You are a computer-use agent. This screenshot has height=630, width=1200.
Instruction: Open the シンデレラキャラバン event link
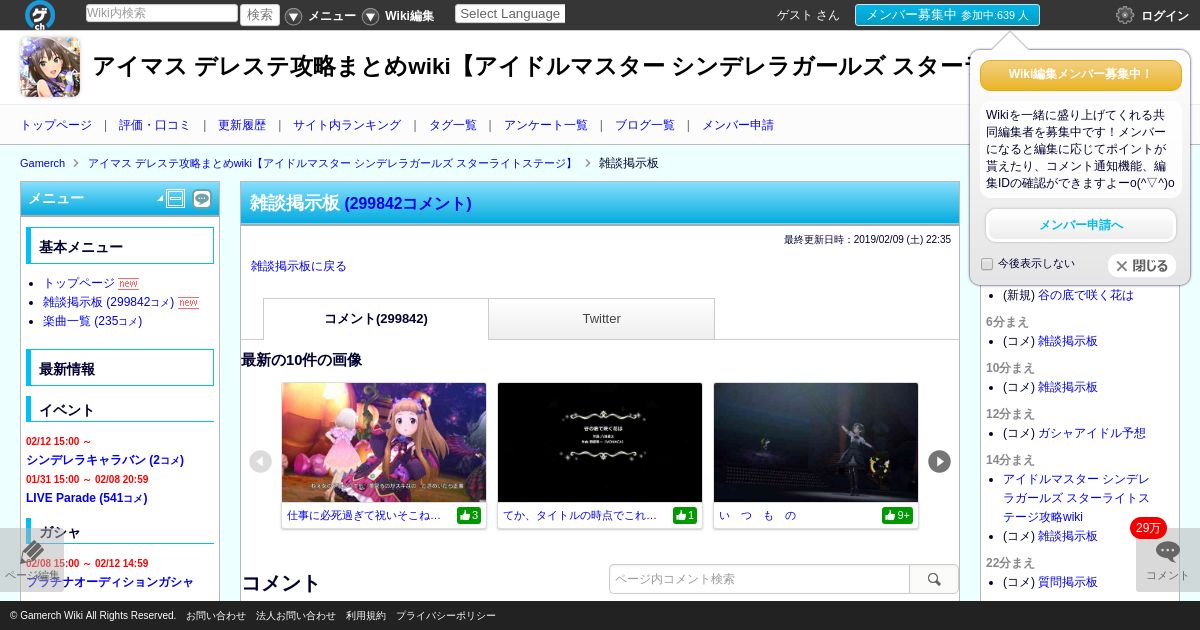click(105, 460)
